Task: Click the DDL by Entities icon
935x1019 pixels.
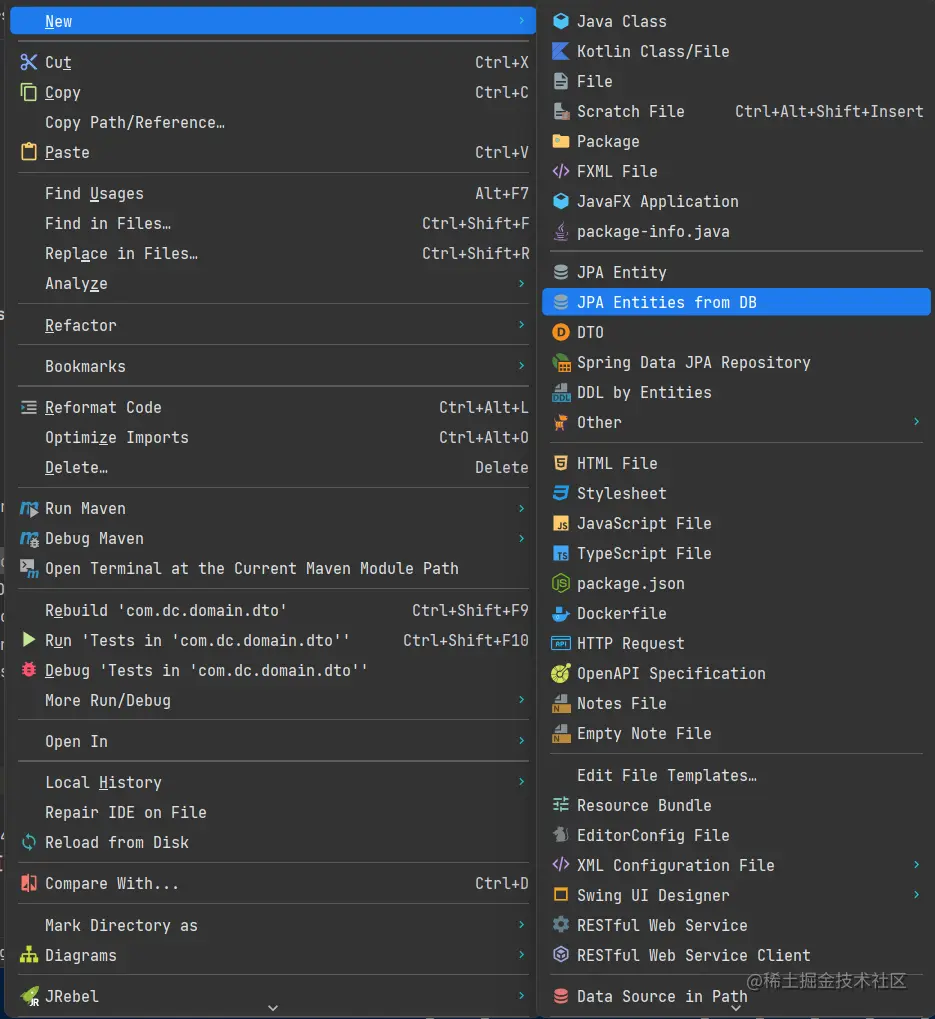Action: coord(561,393)
